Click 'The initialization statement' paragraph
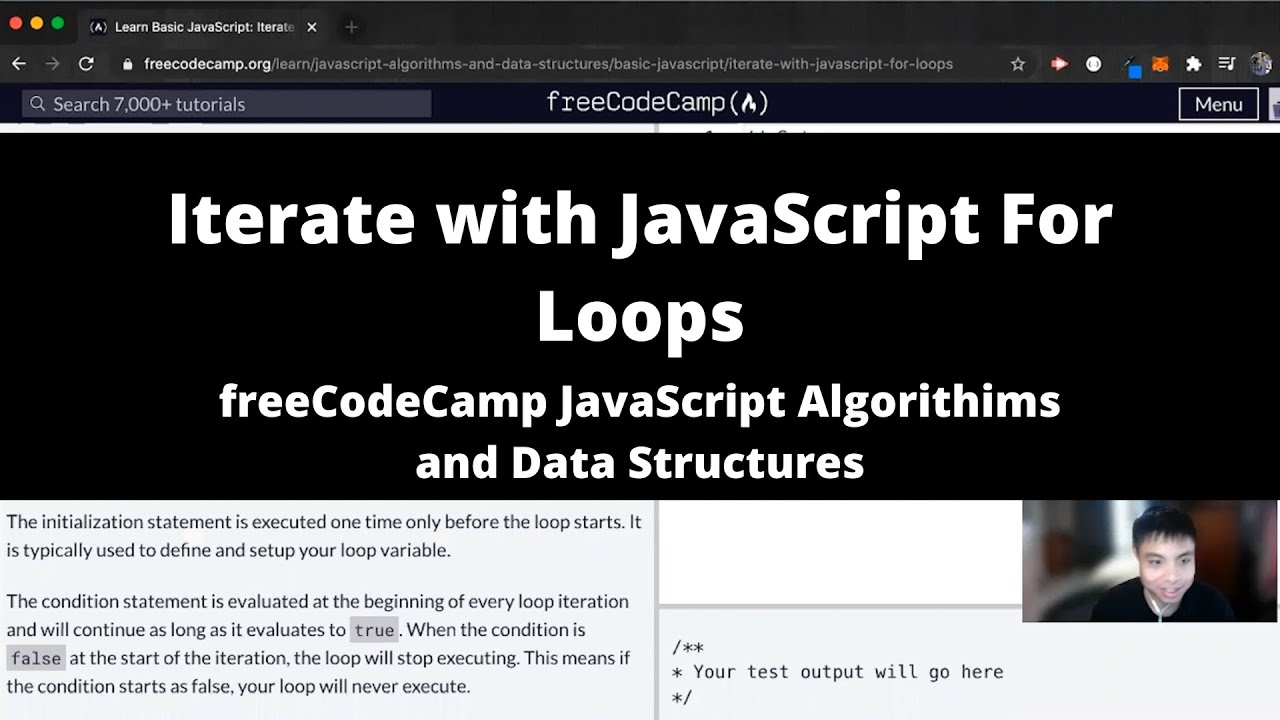 (324, 536)
